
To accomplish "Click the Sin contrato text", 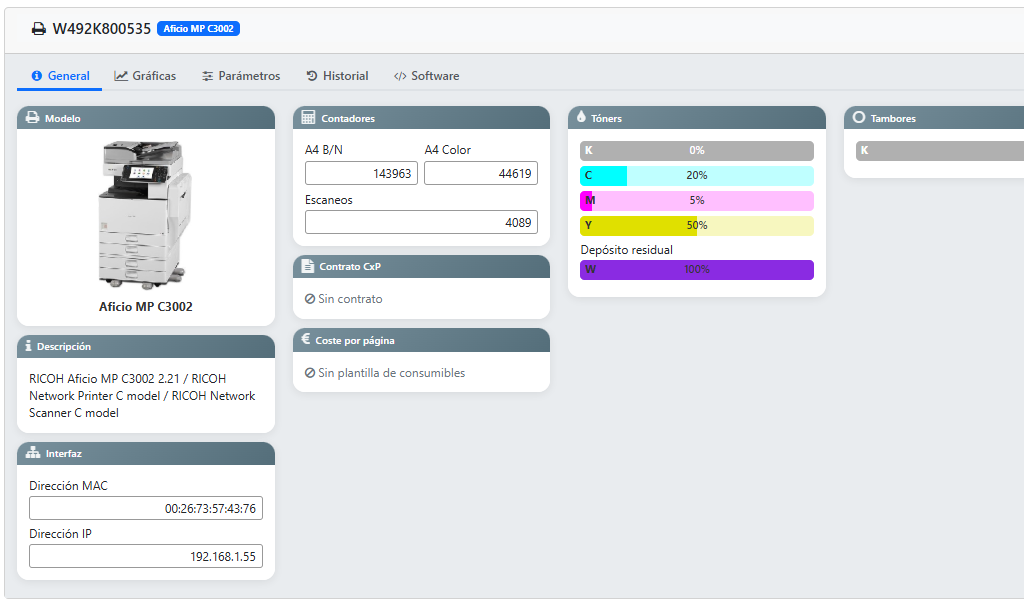I will click(350, 299).
